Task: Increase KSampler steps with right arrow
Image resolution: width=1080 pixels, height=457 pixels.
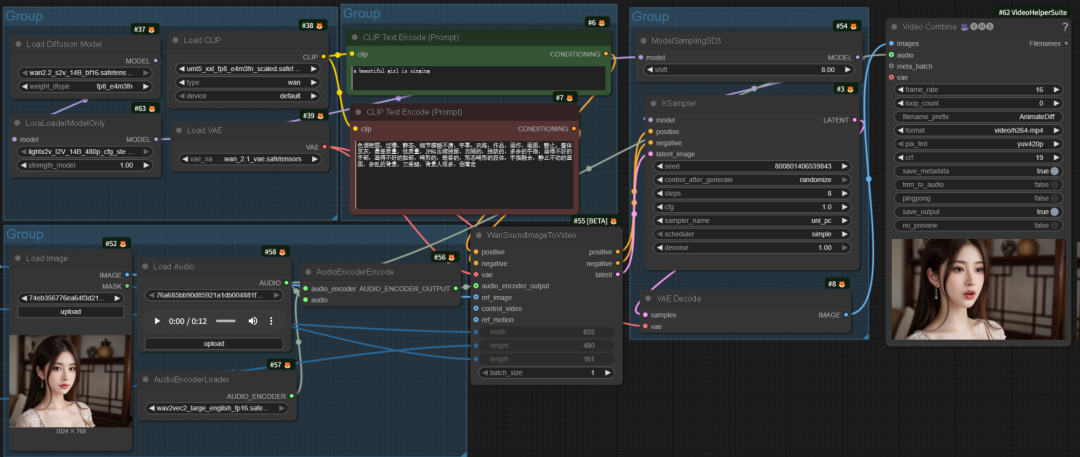Action: 844,194
